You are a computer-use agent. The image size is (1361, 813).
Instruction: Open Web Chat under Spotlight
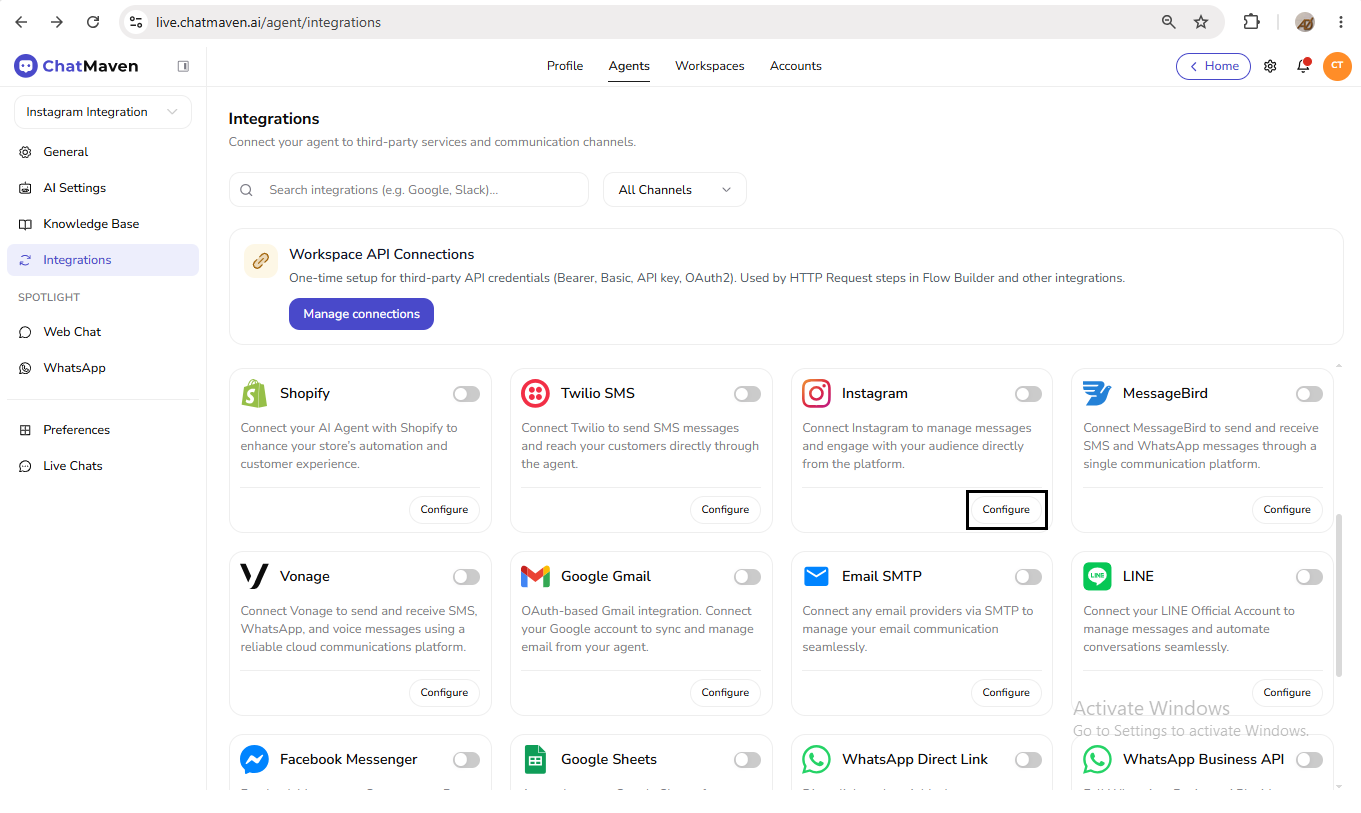click(103, 332)
